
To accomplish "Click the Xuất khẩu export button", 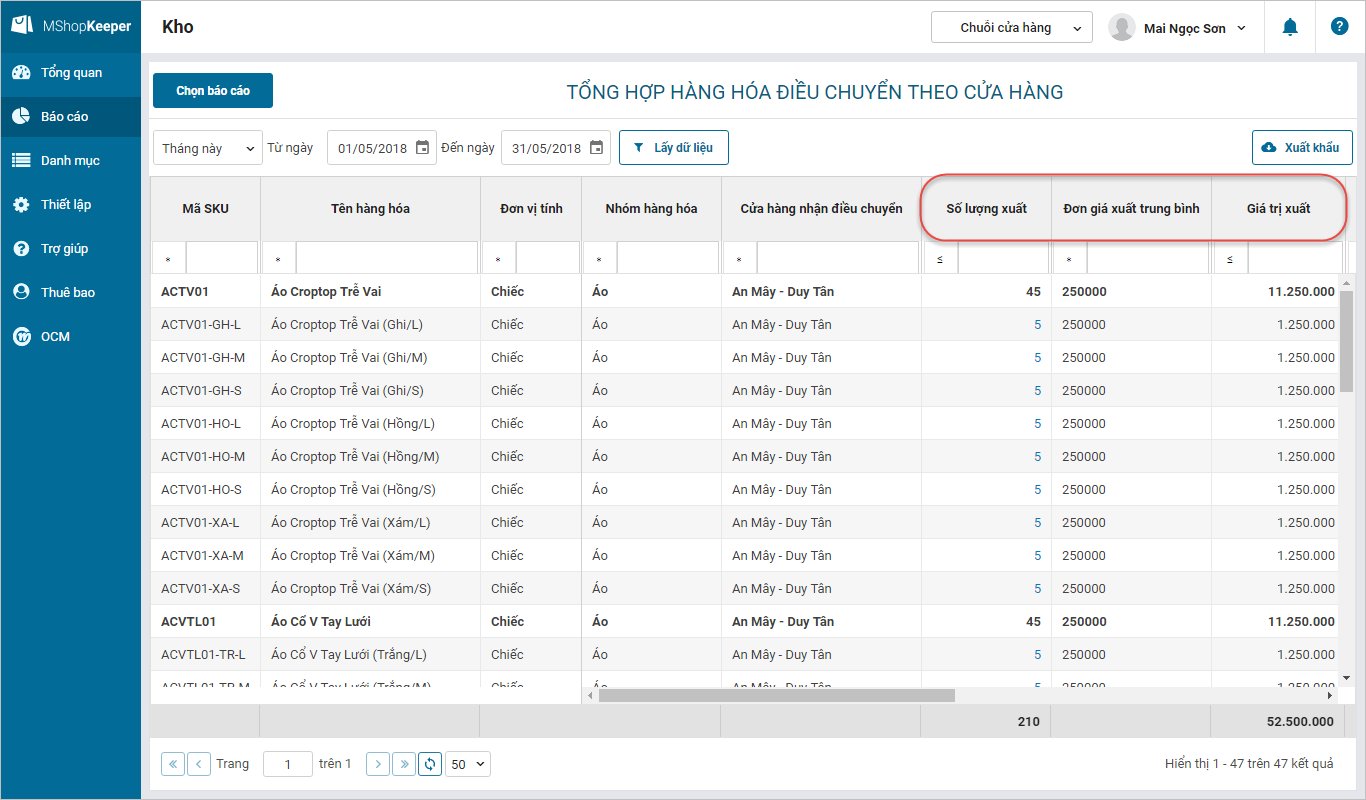I will pyautogui.click(x=1302, y=148).
